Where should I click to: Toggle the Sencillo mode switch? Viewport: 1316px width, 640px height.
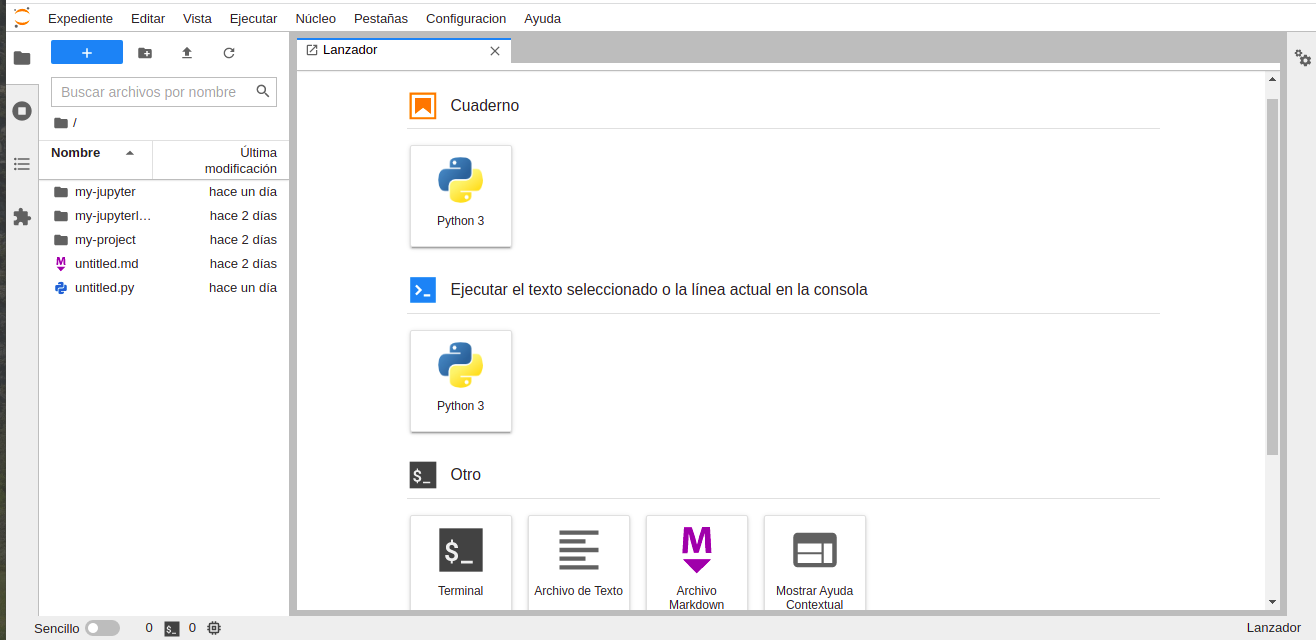coord(102,628)
